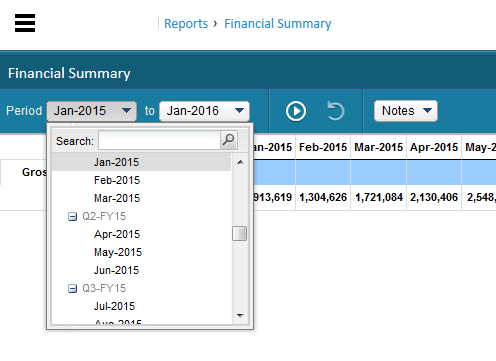Open the Notes dropdown button

pyautogui.click(x=406, y=111)
